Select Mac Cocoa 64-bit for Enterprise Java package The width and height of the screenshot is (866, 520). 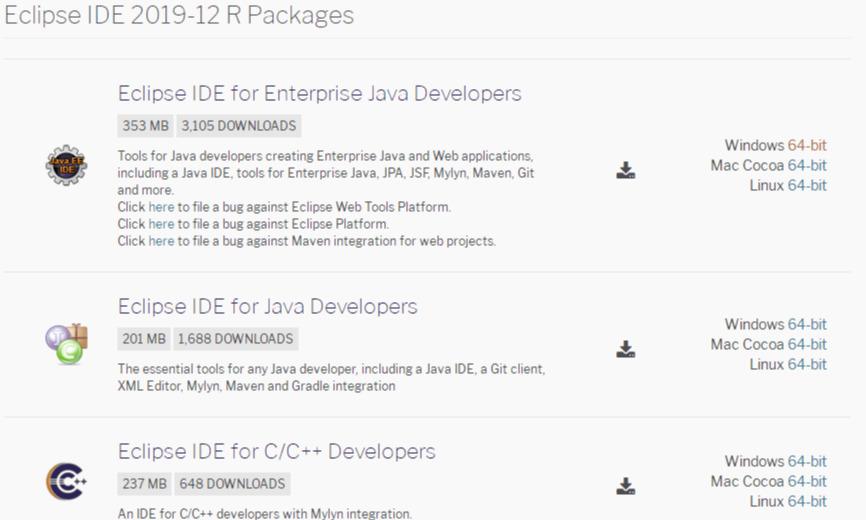point(807,165)
